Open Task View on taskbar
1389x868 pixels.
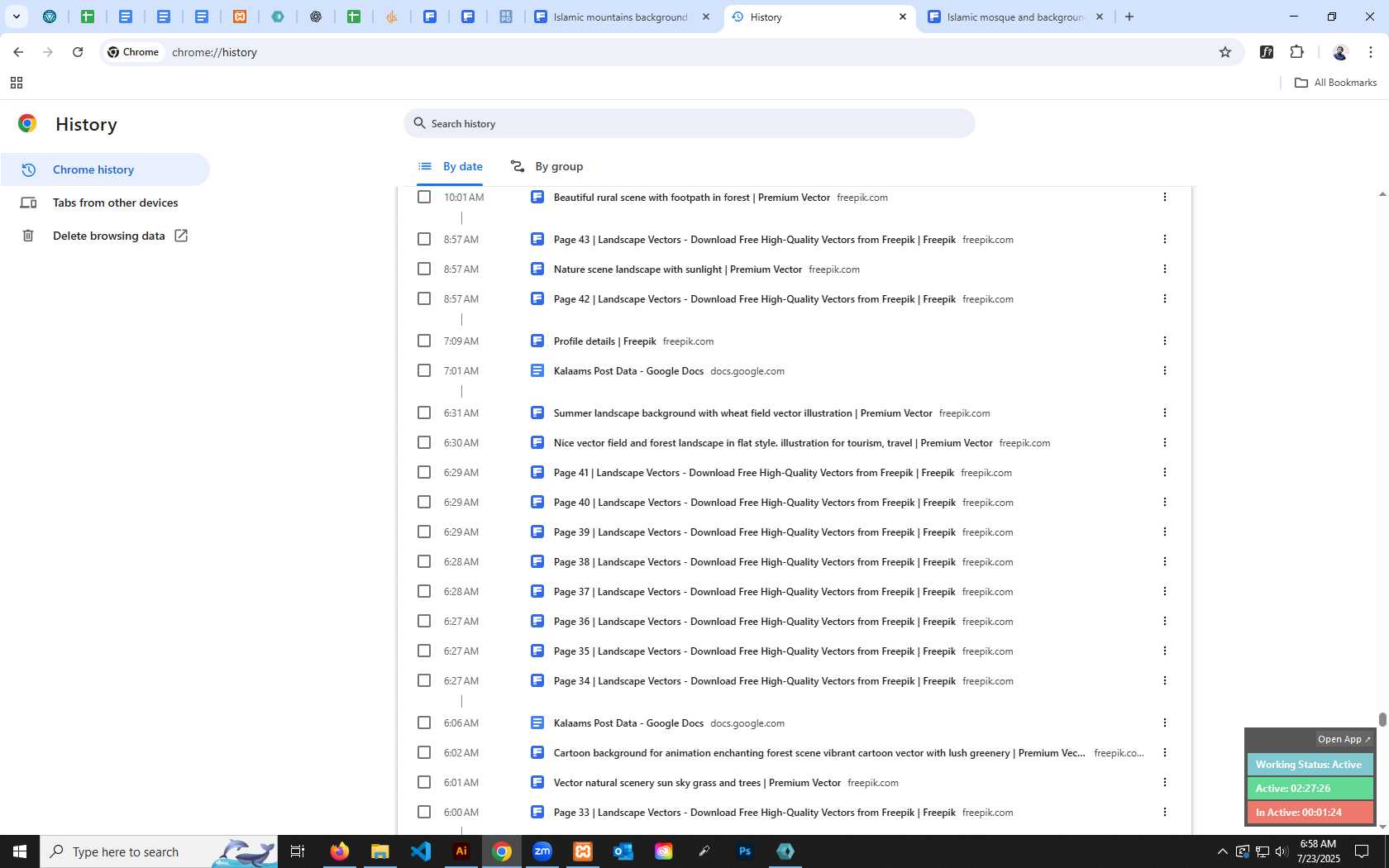[298, 851]
